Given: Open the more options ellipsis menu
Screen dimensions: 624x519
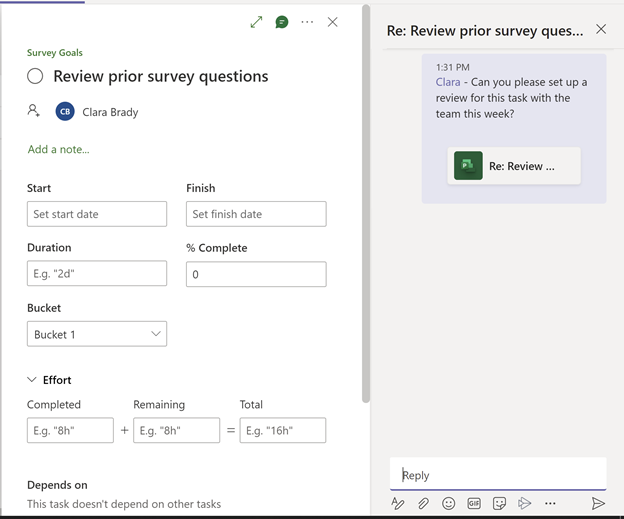Looking at the screenshot, I should pos(307,22).
